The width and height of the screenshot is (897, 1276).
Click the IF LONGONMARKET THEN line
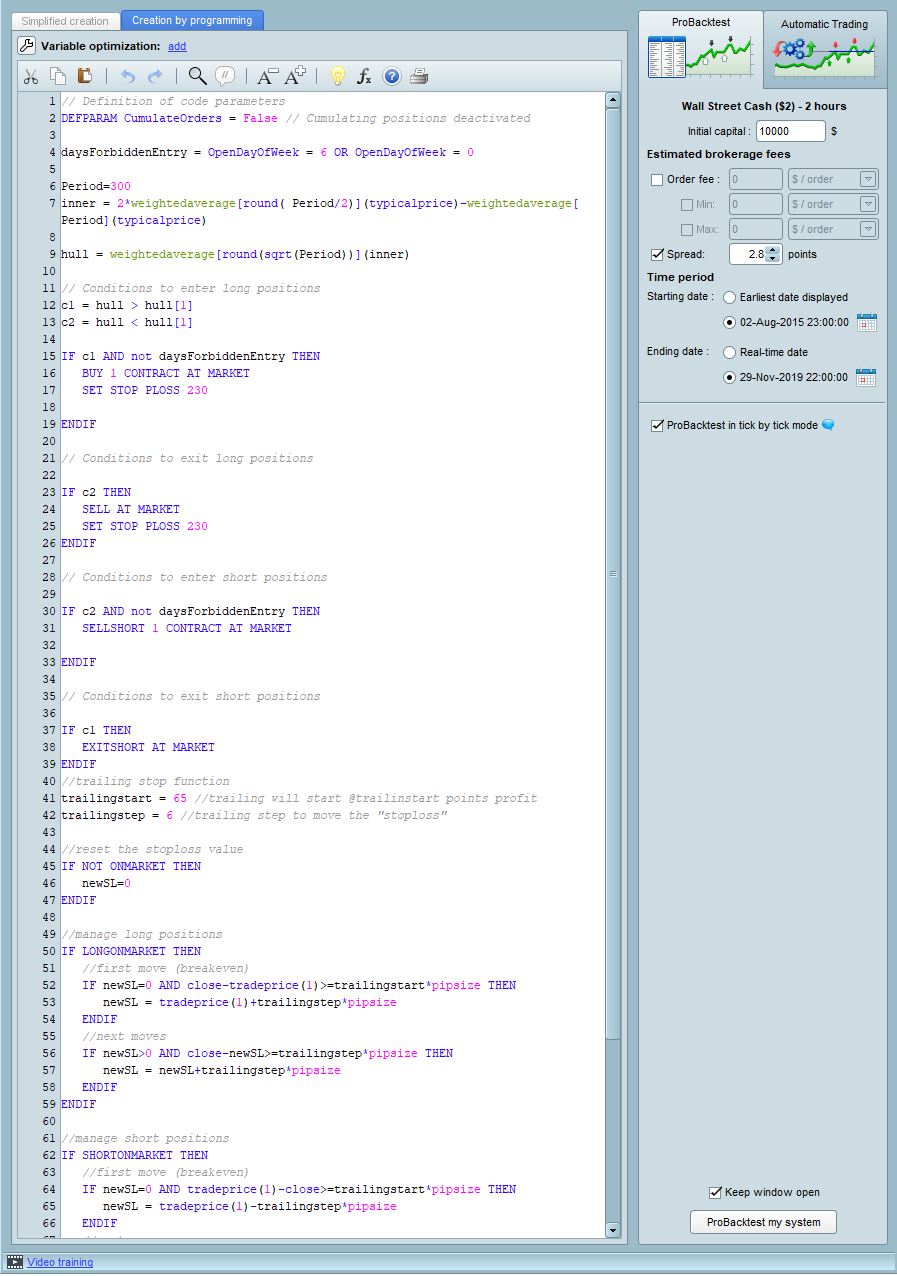[x=131, y=951]
